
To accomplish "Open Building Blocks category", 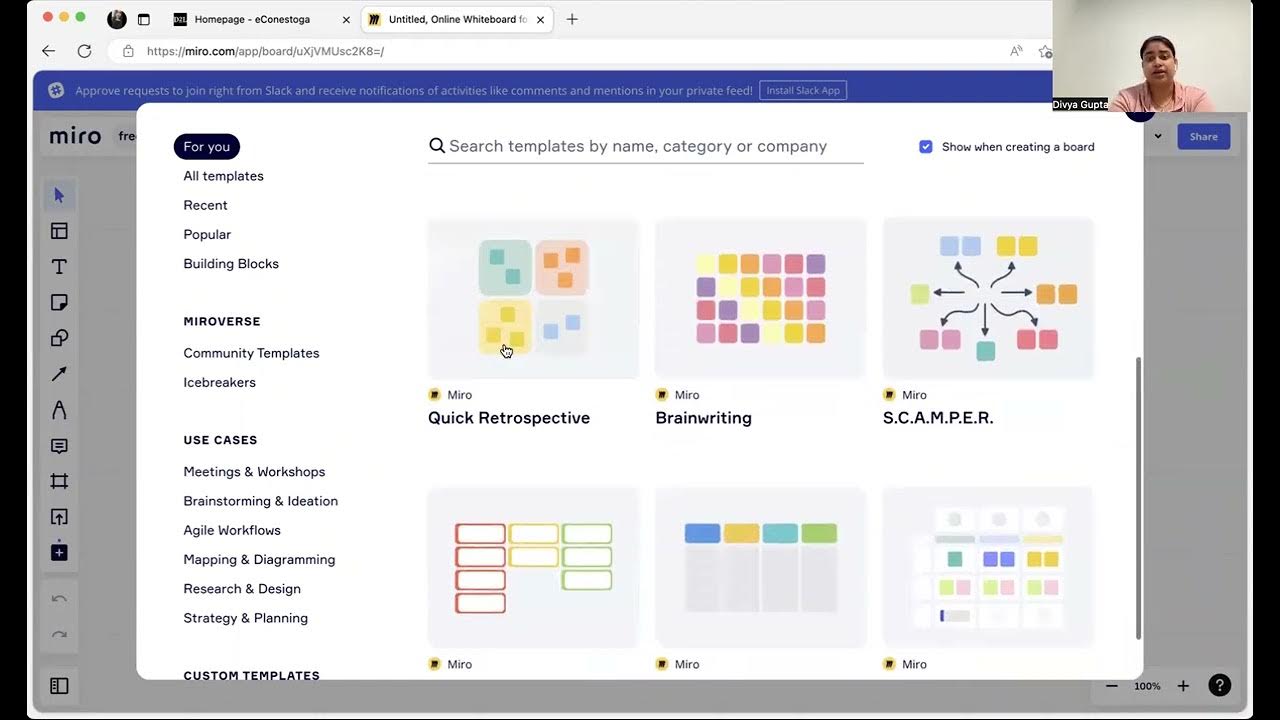I will (x=231, y=264).
